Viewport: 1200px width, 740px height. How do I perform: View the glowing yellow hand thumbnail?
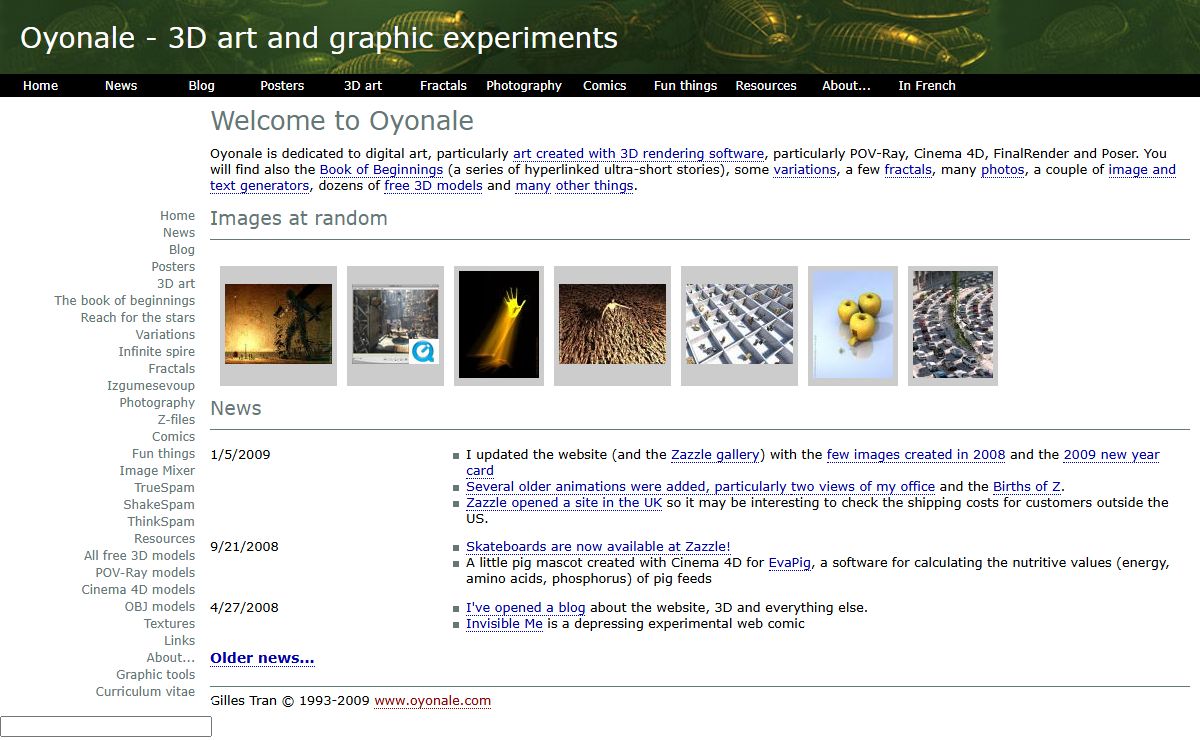click(x=499, y=324)
